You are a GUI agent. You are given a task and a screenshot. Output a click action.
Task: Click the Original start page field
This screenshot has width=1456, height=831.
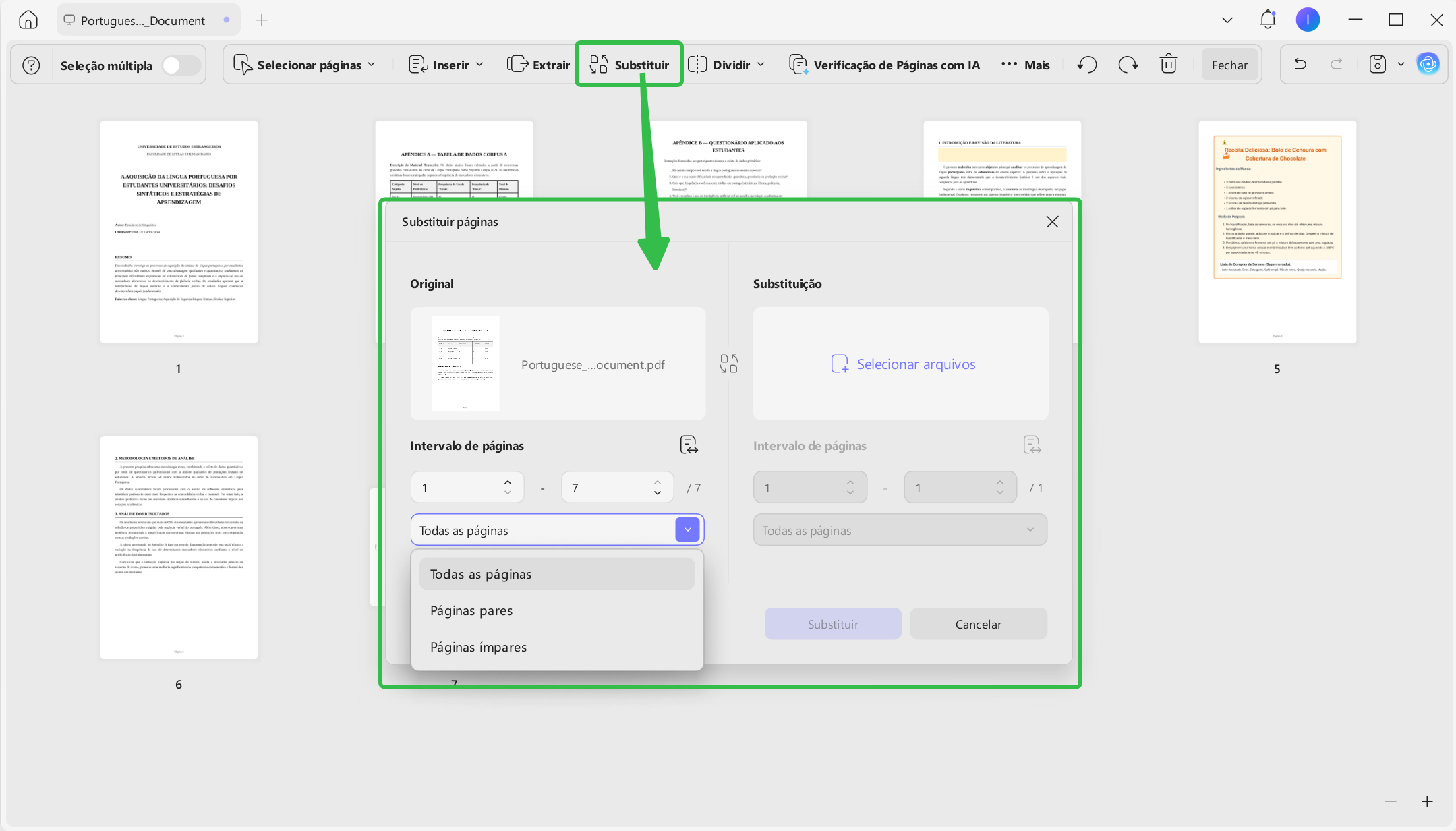(467, 487)
